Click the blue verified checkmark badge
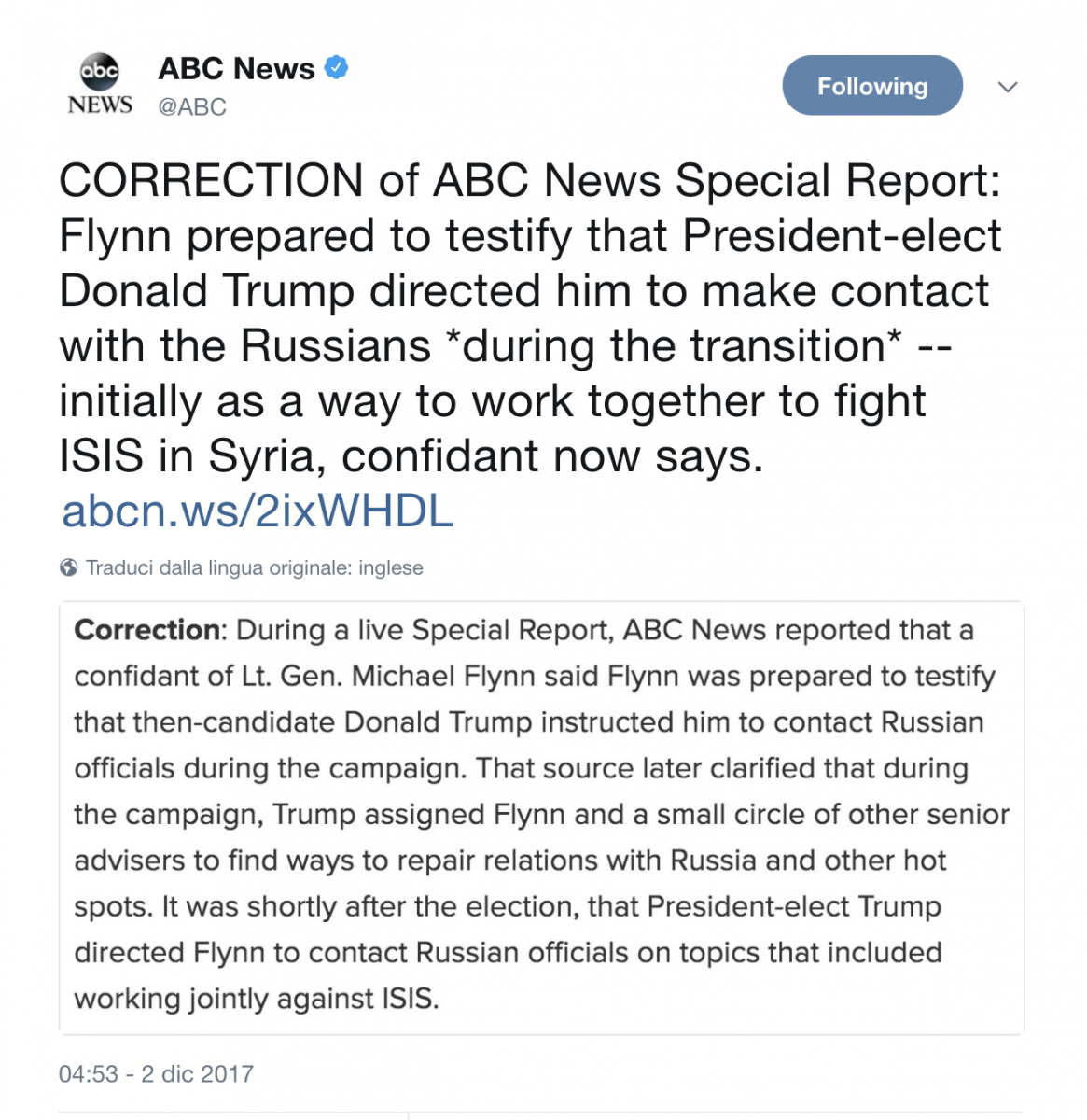Screen dimensions: 1087x1120 (336, 68)
